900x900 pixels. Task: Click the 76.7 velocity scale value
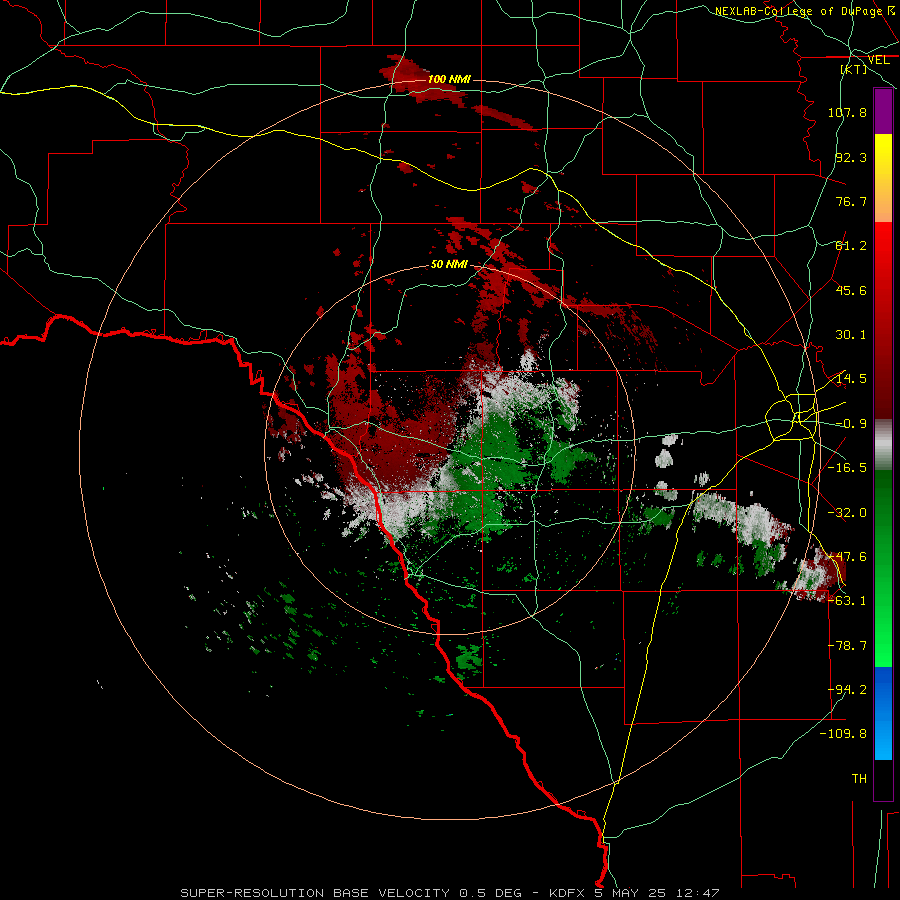(x=851, y=201)
